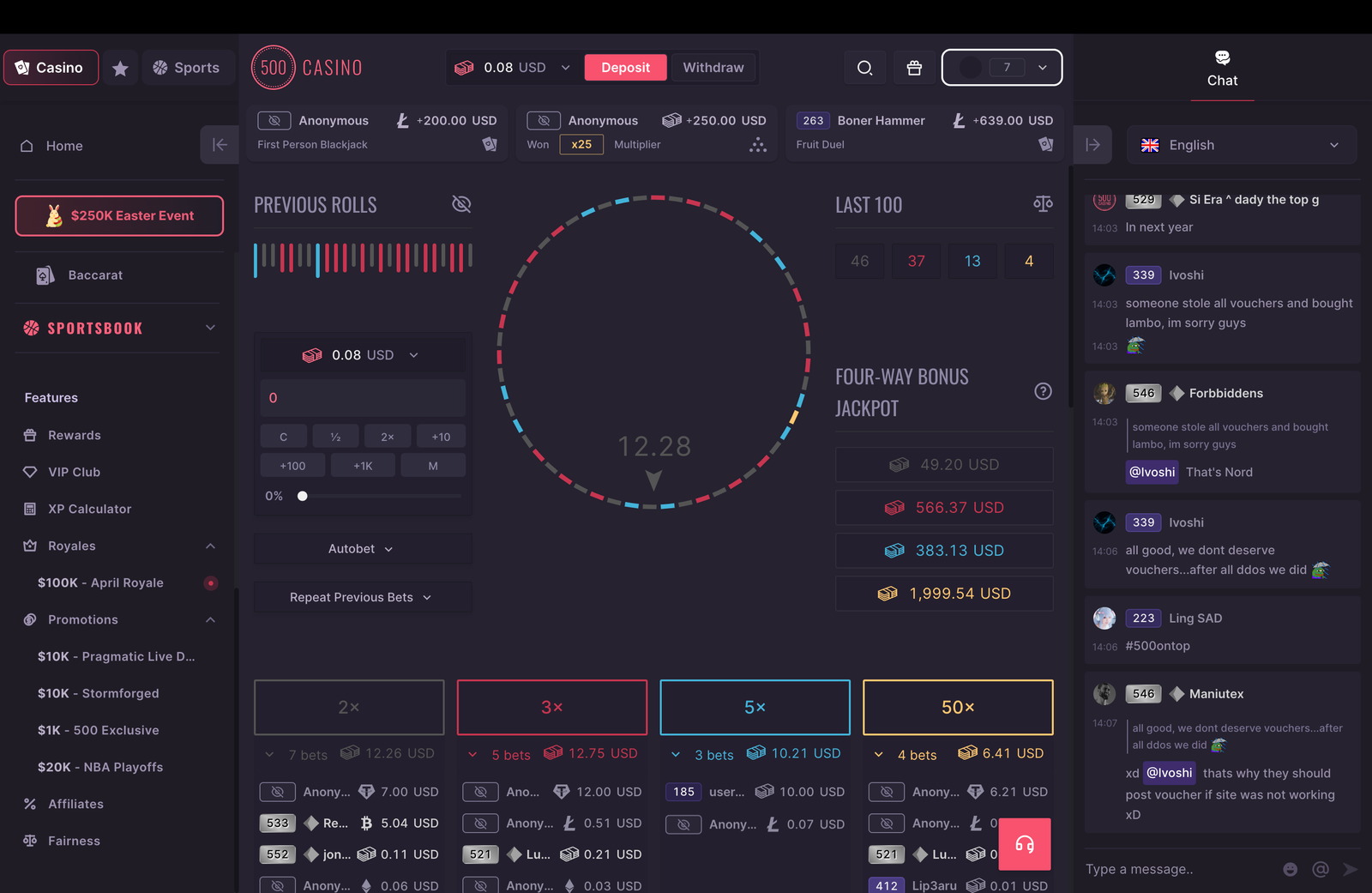Click the favorites star icon
Viewport: 1372px width, 893px height.
(x=120, y=68)
